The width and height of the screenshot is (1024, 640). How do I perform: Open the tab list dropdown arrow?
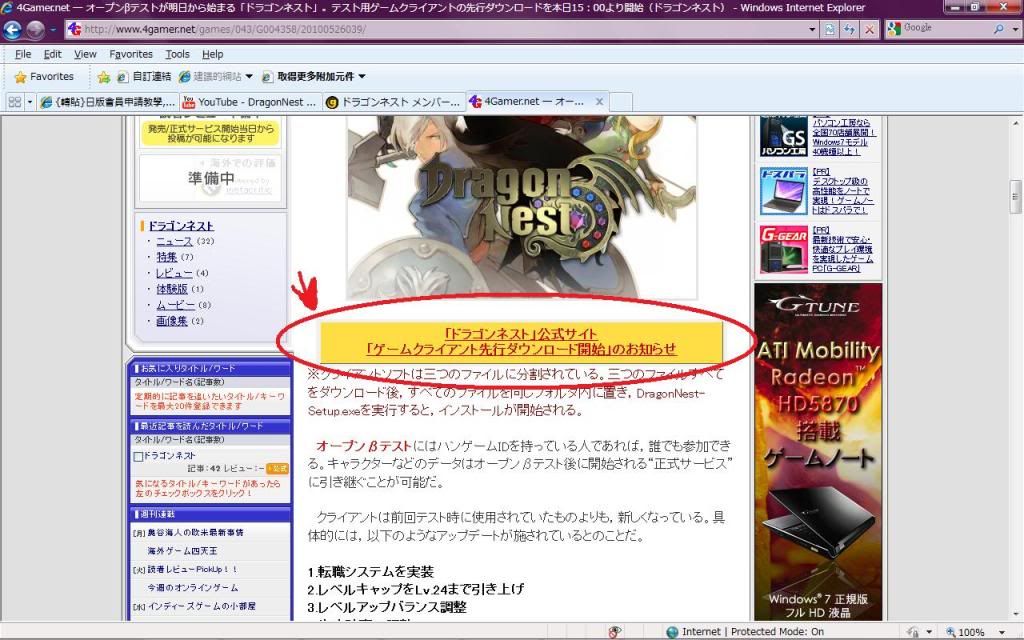coord(29,102)
